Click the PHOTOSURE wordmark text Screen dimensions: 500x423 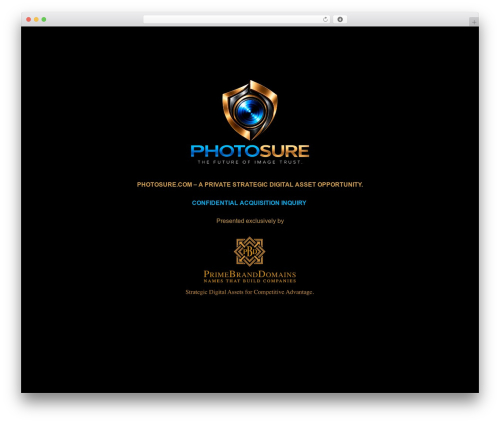(250, 151)
